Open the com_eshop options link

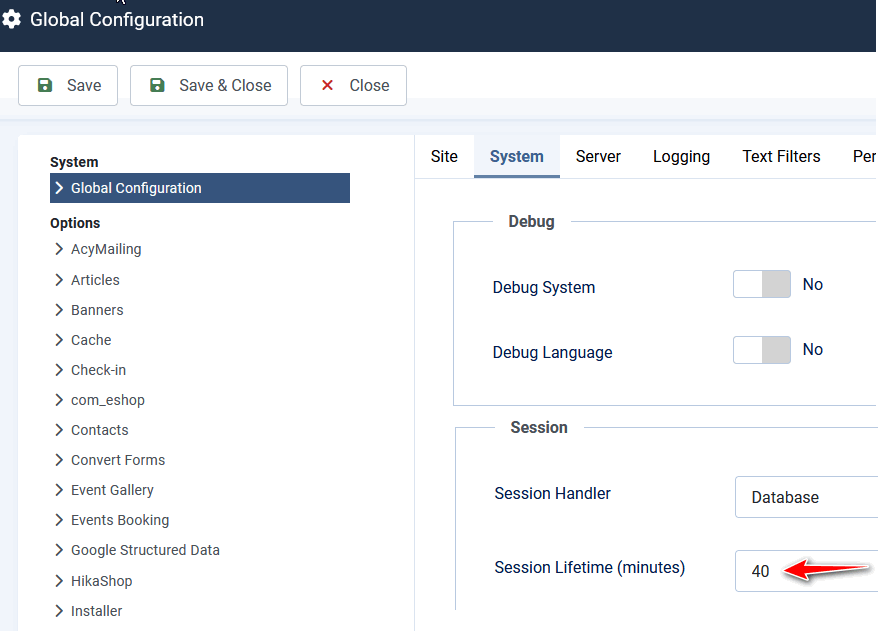click(108, 400)
